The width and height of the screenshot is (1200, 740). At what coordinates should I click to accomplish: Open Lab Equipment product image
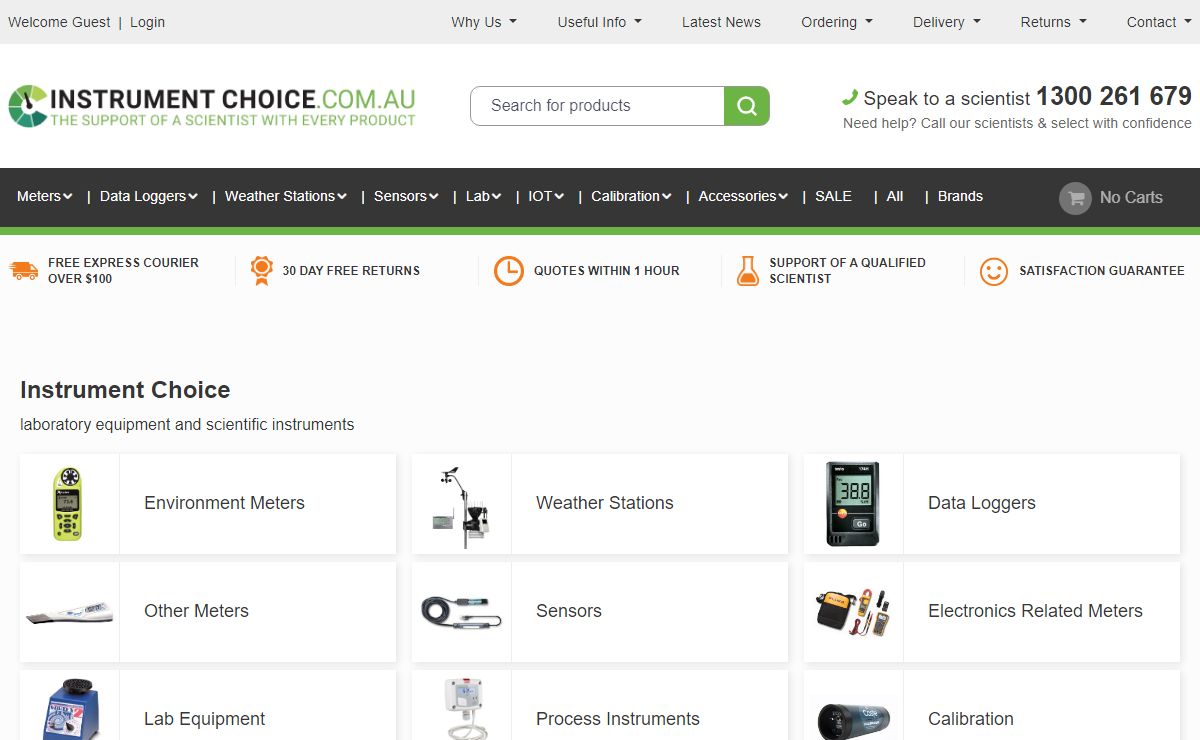click(69, 710)
